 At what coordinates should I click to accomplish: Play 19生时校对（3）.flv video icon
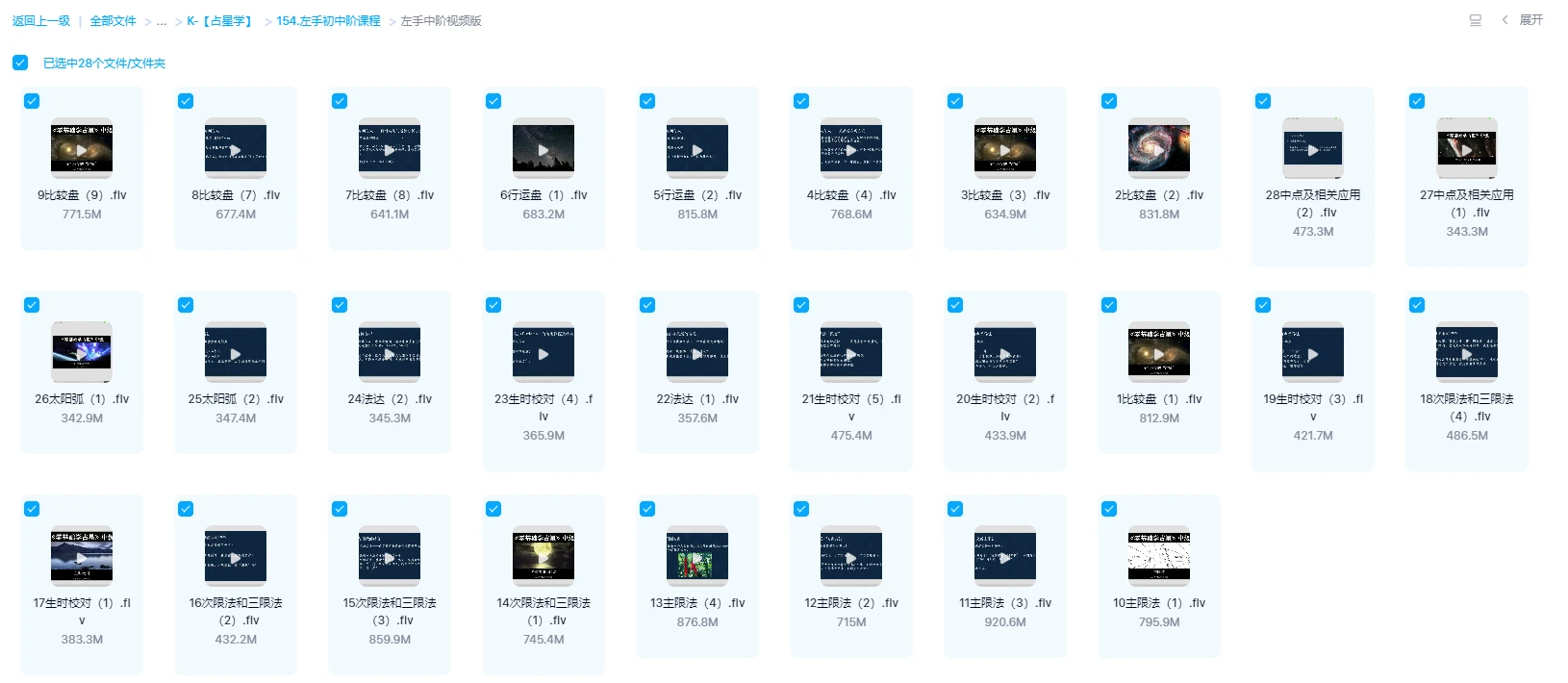pyautogui.click(x=1313, y=353)
